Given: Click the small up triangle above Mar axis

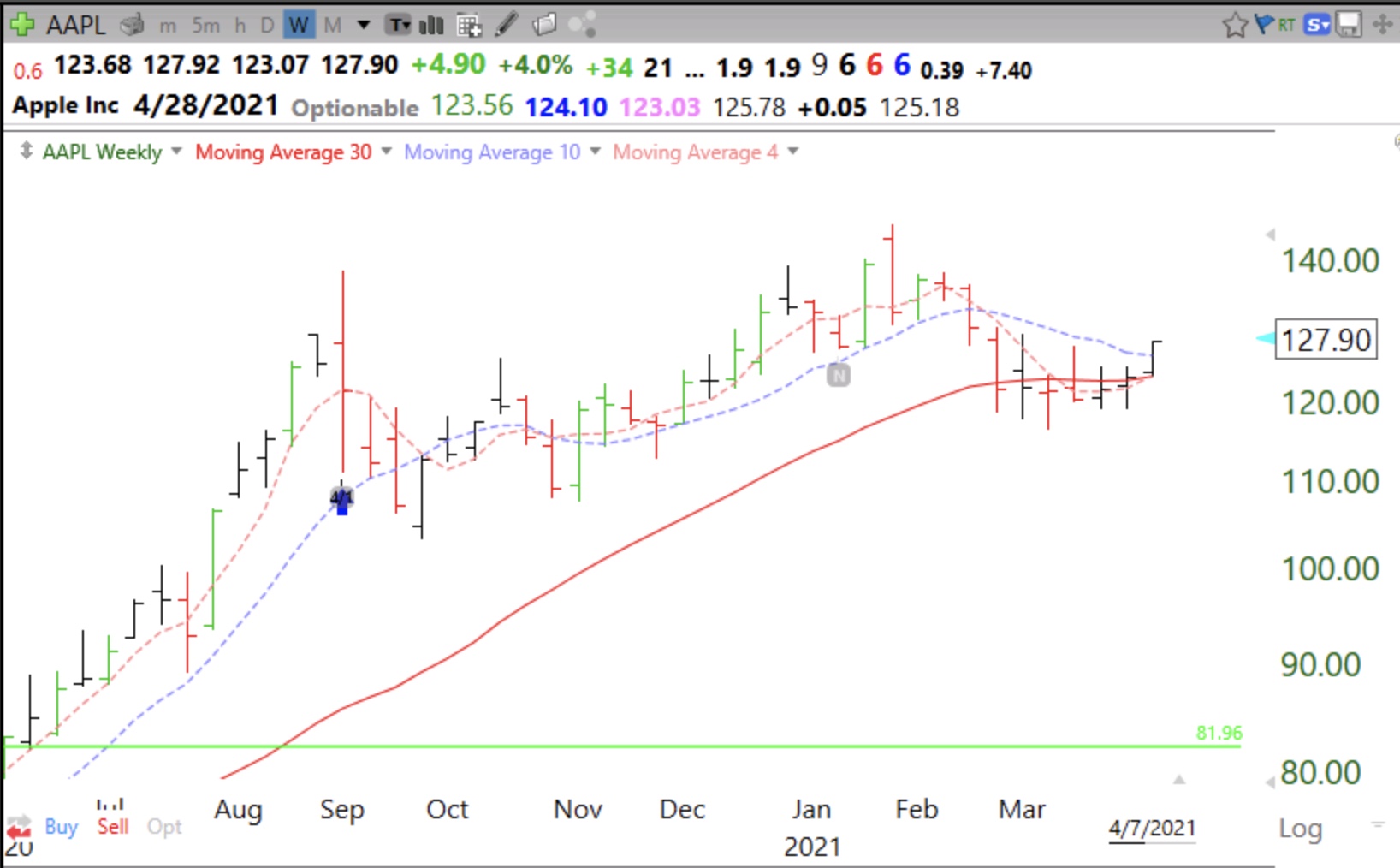Looking at the screenshot, I should pyautogui.click(x=1179, y=779).
